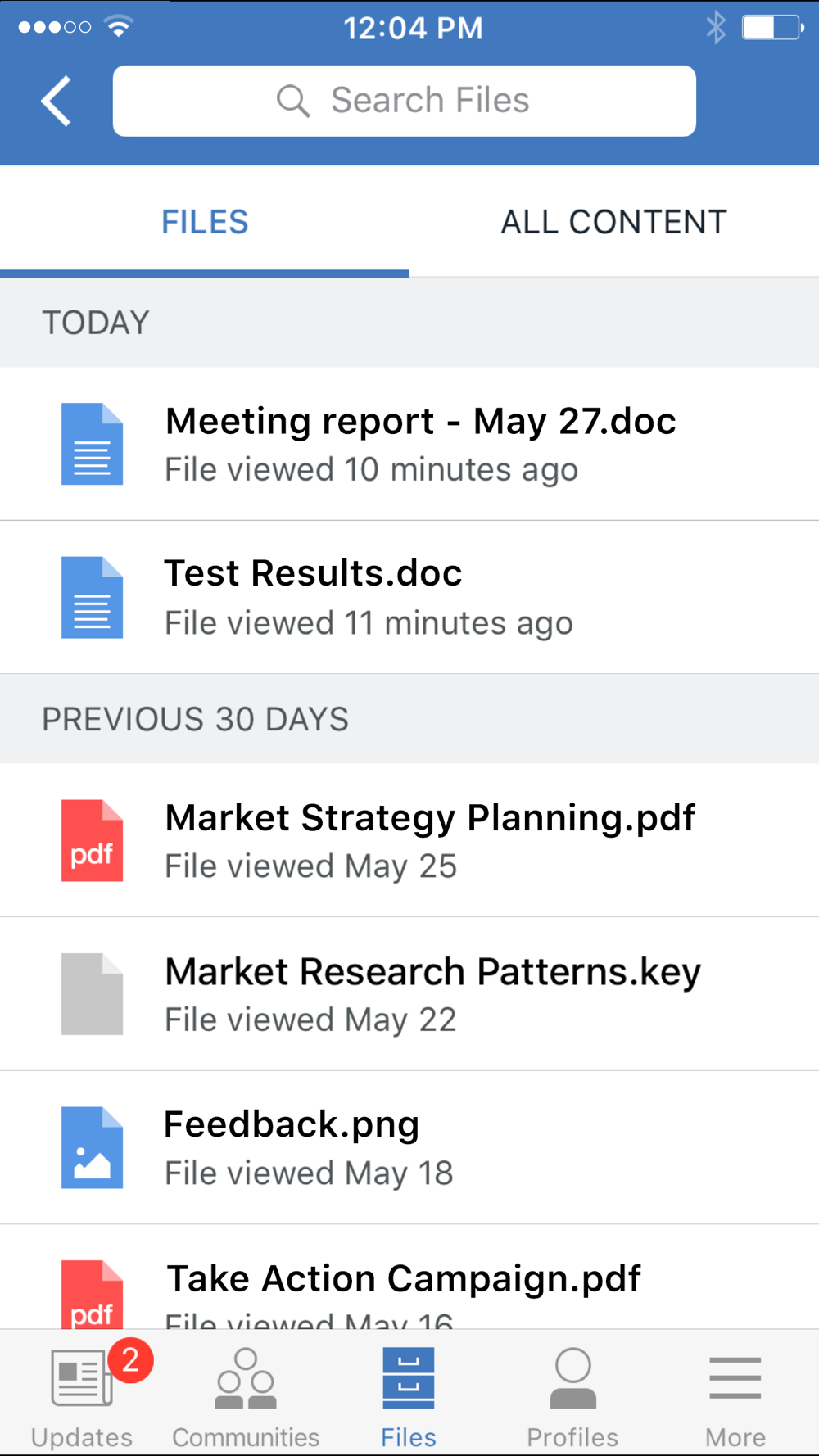Tap the Test Results doc file icon
The width and height of the screenshot is (819, 1456).
(92, 597)
